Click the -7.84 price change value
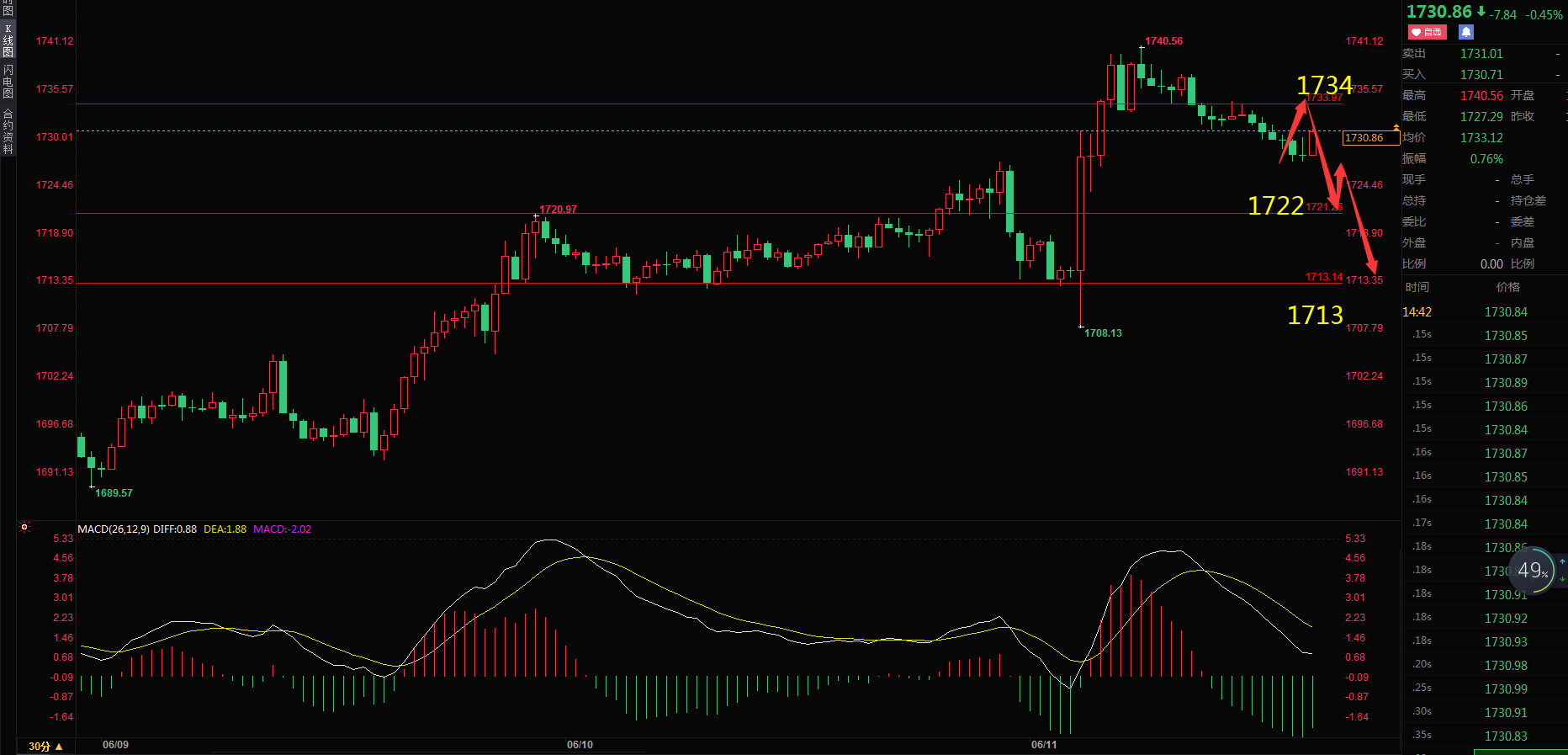Screen dimensions: 1568x755 coord(1503,15)
